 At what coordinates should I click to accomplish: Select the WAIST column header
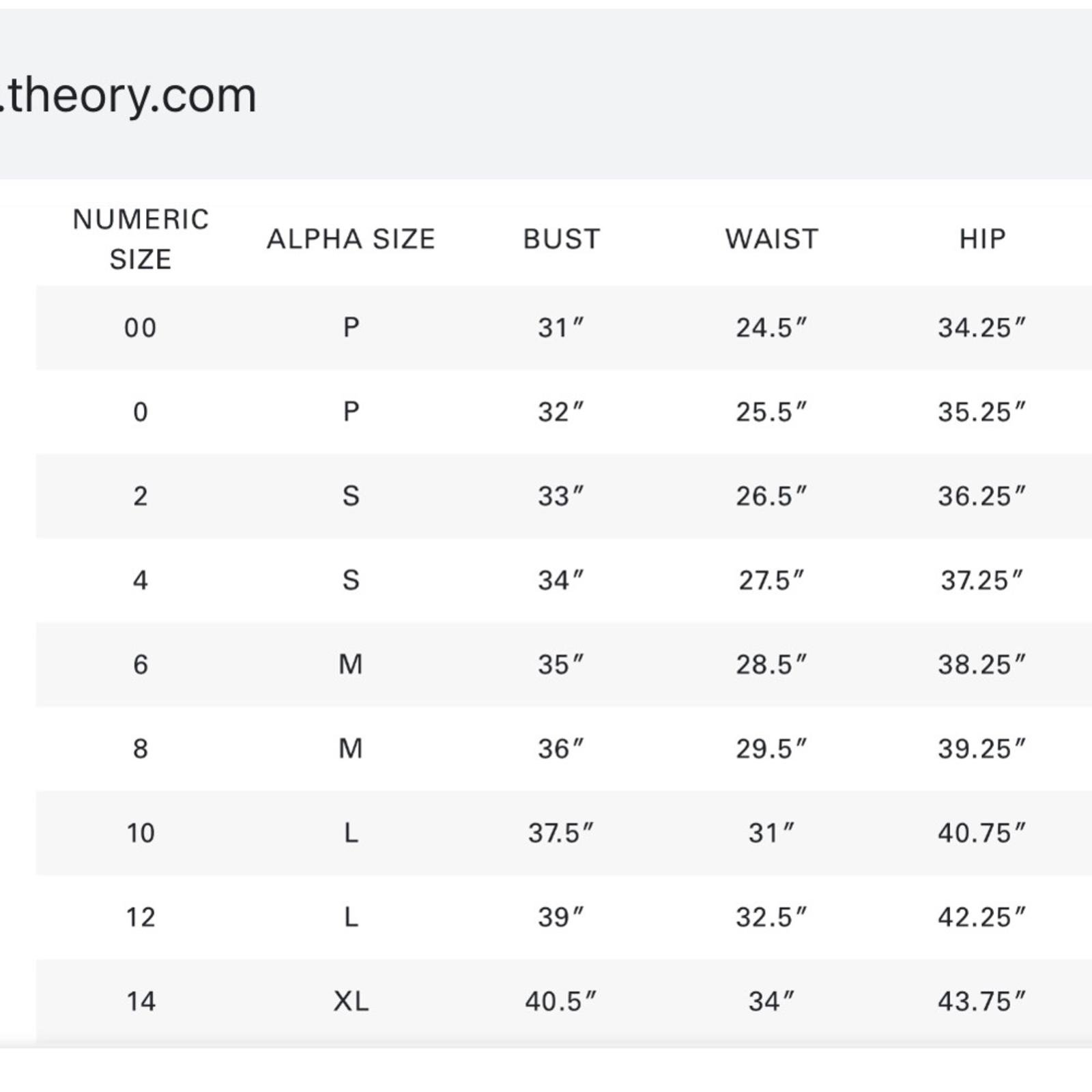pyautogui.click(x=772, y=239)
